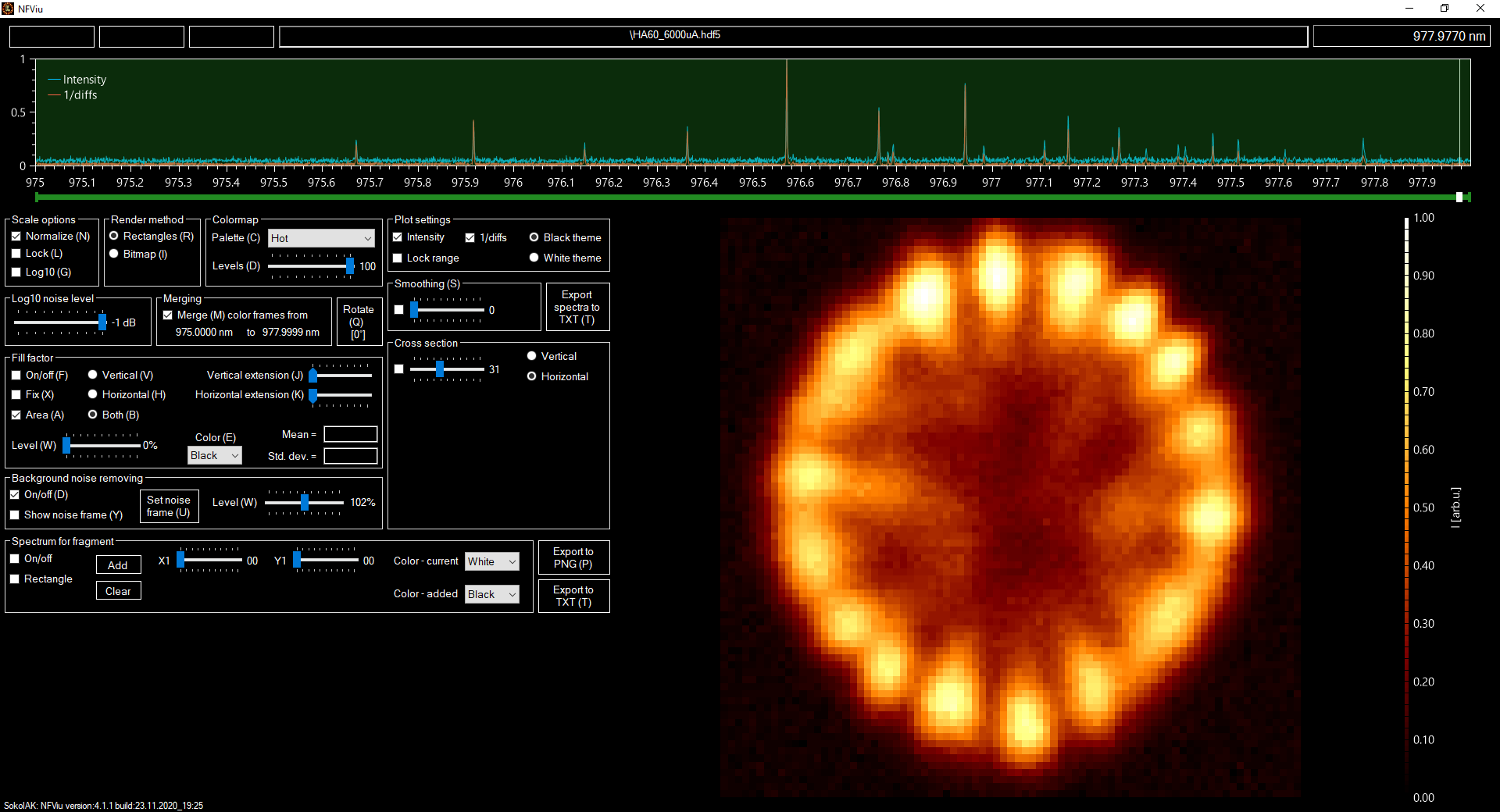
Task: Adjust the Levels (D) slider
Action: (350, 266)
